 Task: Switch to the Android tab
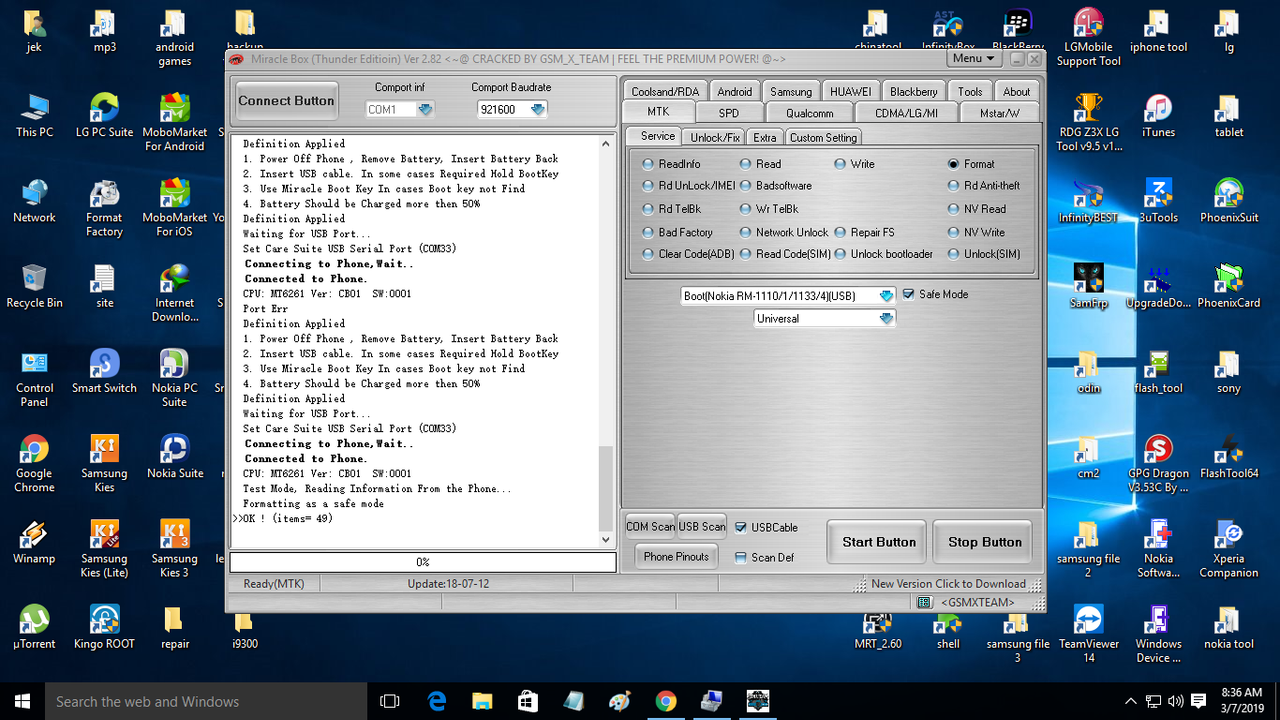tap(734, 91)
